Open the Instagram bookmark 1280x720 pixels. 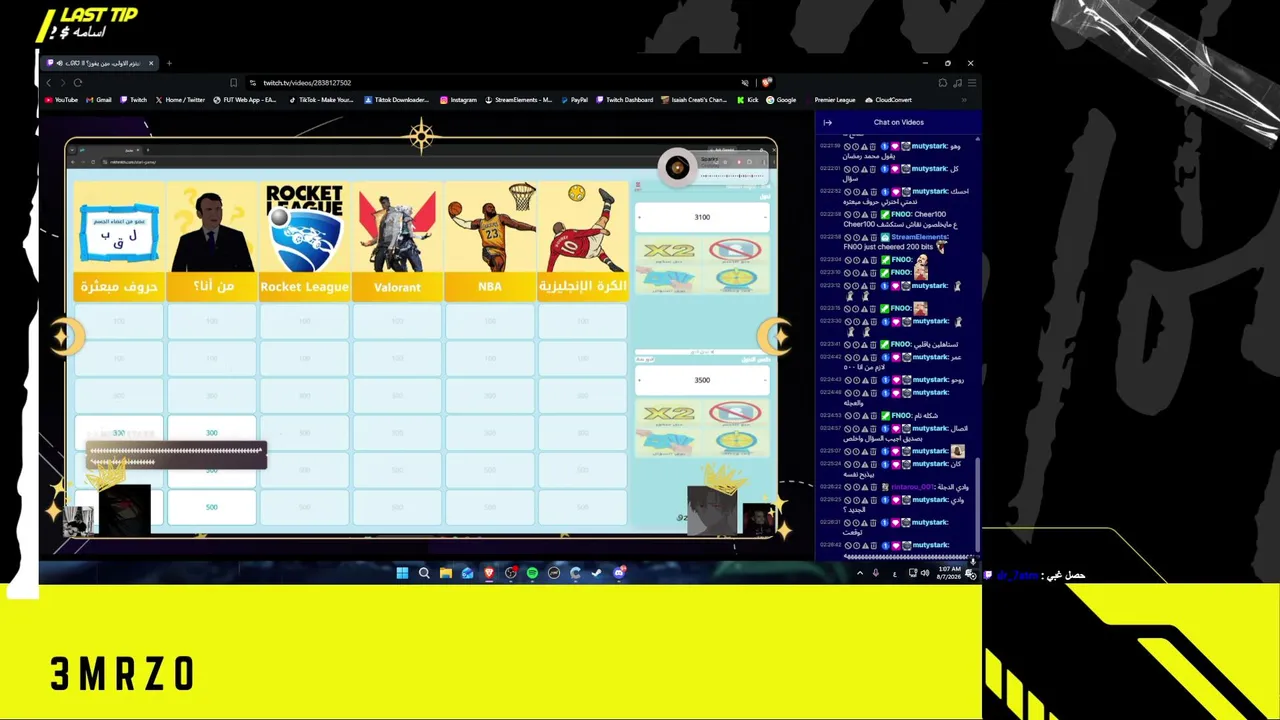pos(458,100)
